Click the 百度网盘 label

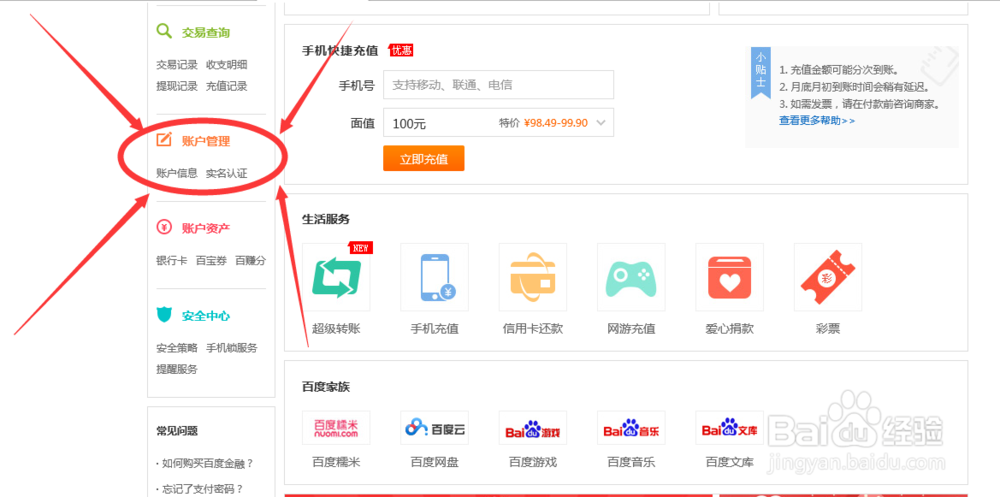[434, 462]
